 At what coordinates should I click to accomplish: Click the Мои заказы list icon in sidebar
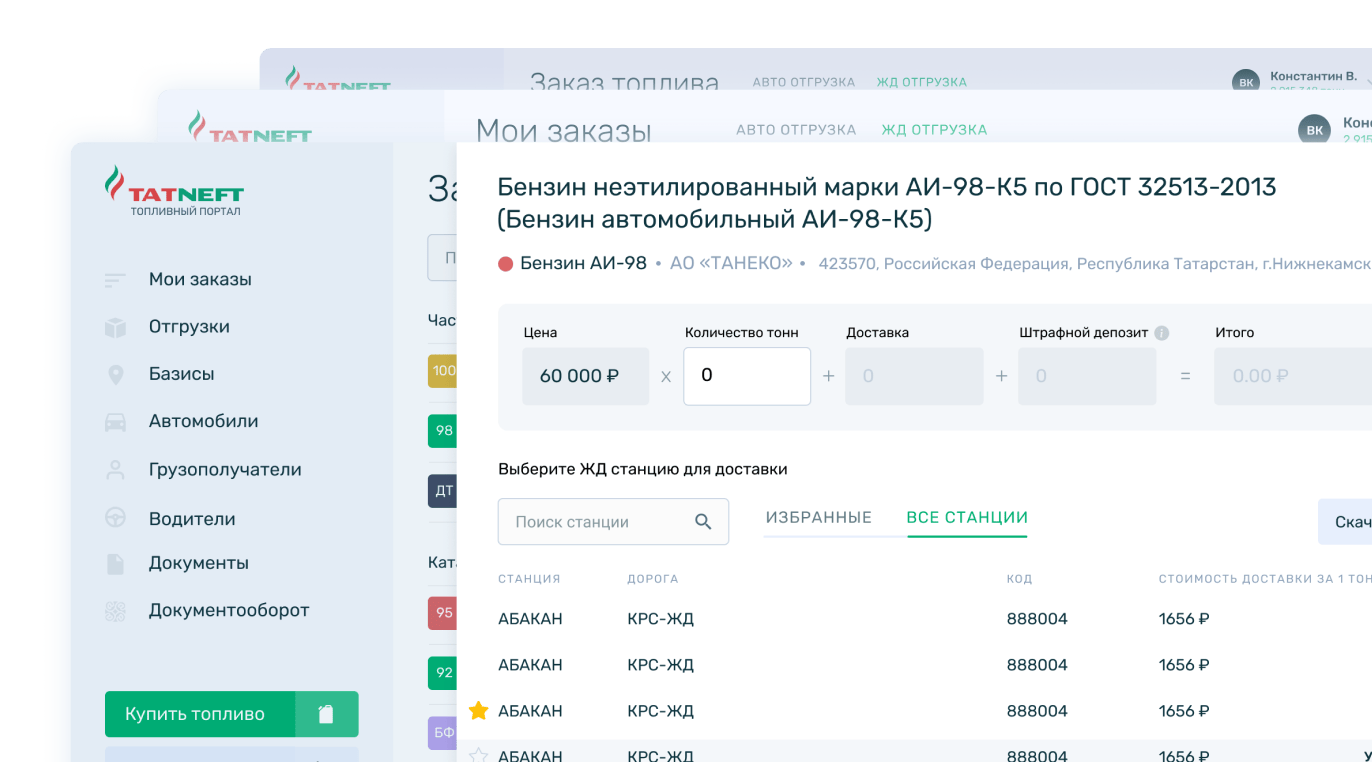(x=115, y=280)
